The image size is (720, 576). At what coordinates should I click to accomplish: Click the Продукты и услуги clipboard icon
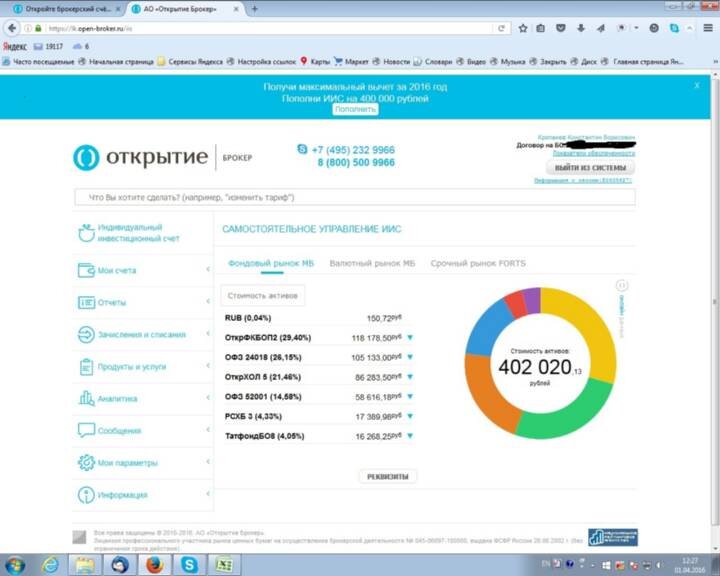pos(86,367)
